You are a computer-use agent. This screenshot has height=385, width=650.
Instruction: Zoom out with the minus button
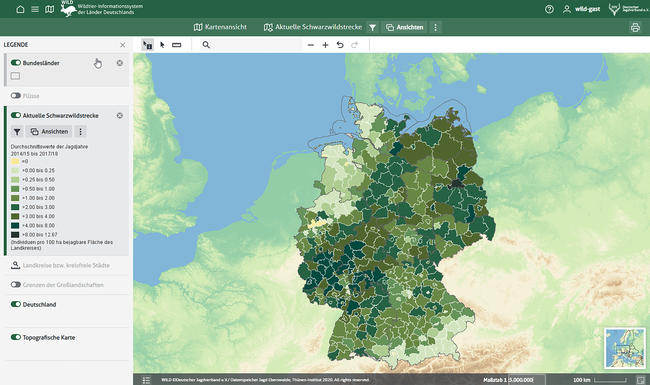[311, 45]
